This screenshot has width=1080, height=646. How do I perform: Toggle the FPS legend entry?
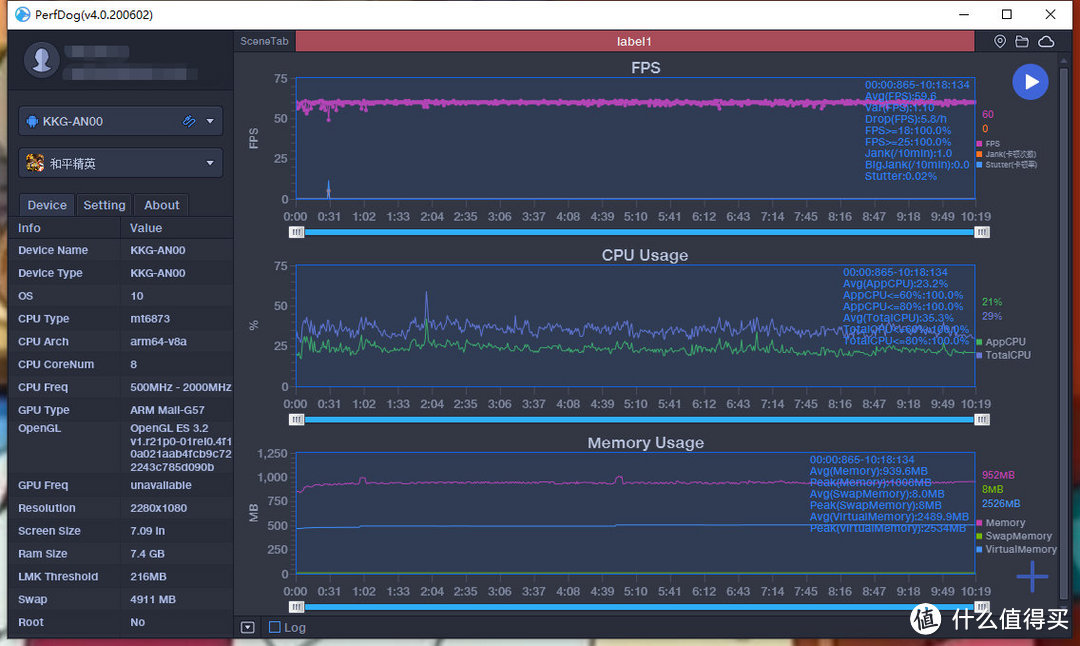click(x=988, y=144)
